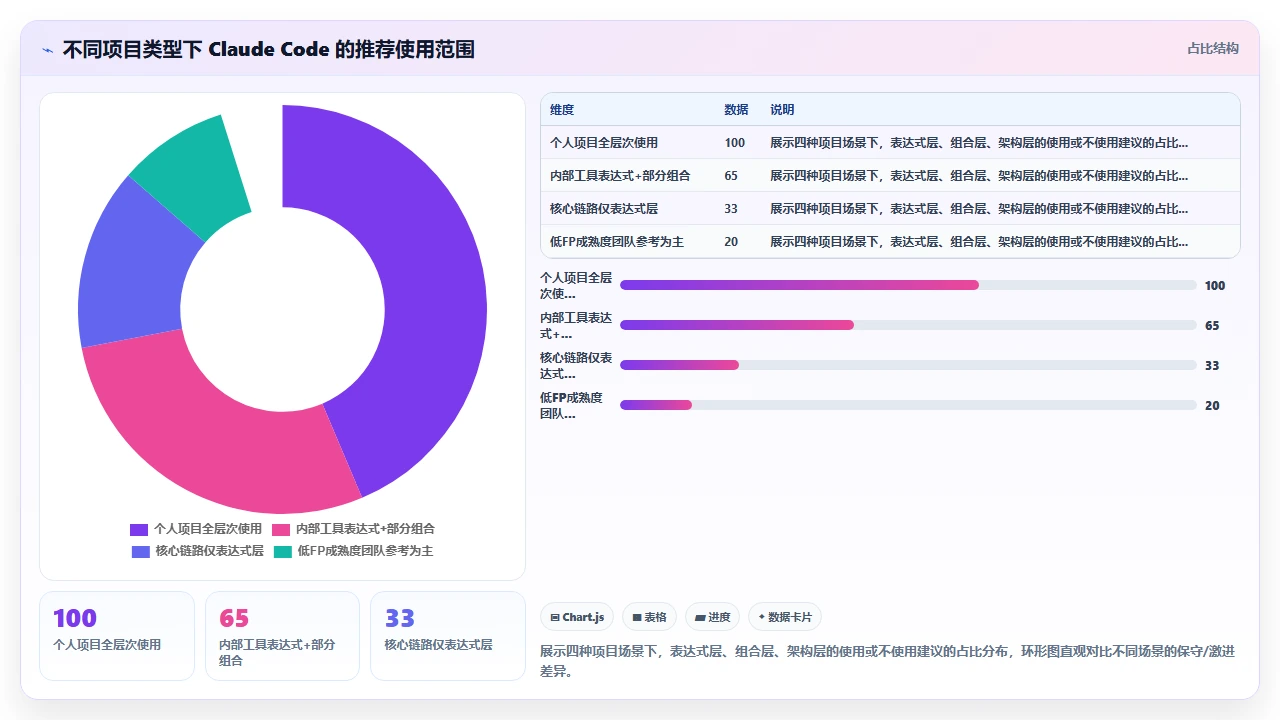Select table cell 内部工具表达式+部分组合

pyautogui.click(x=620, y=176)
